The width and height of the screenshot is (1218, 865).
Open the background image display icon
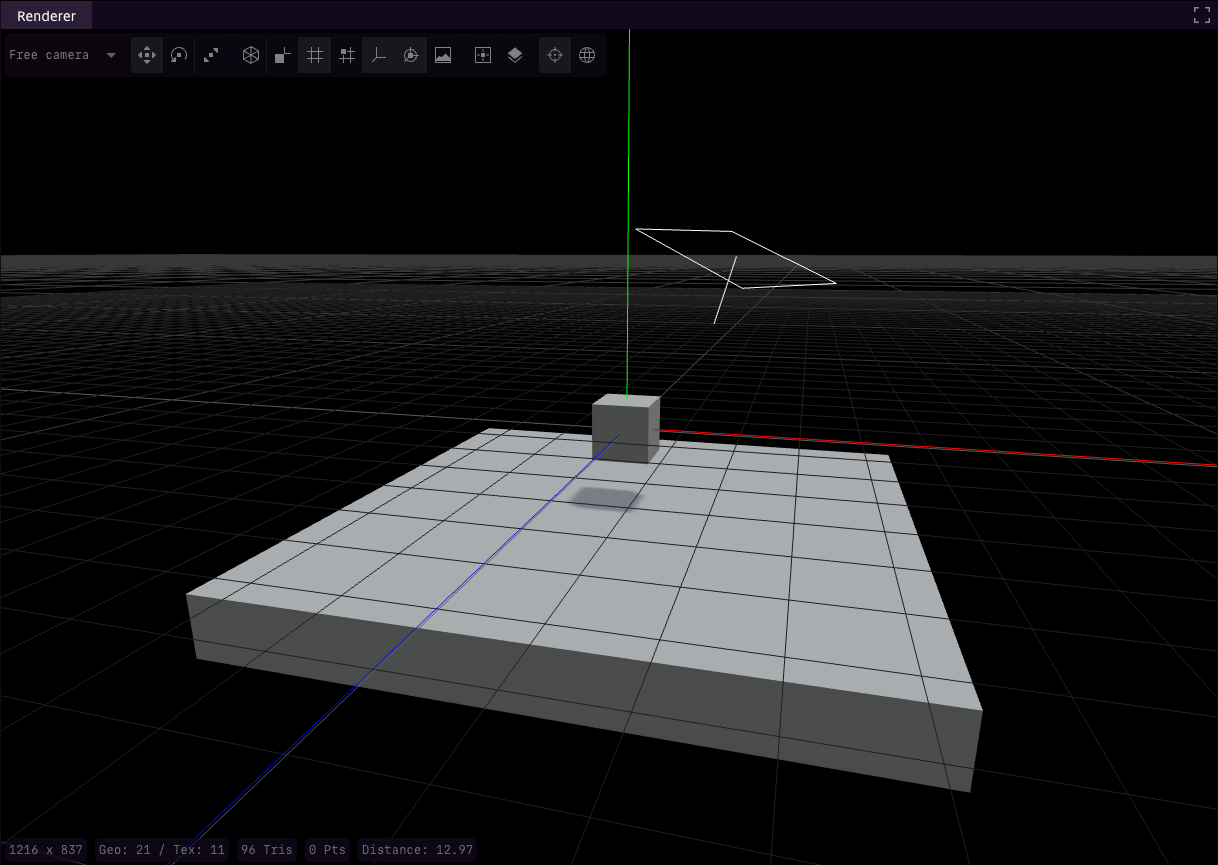(x=443, y=55)
